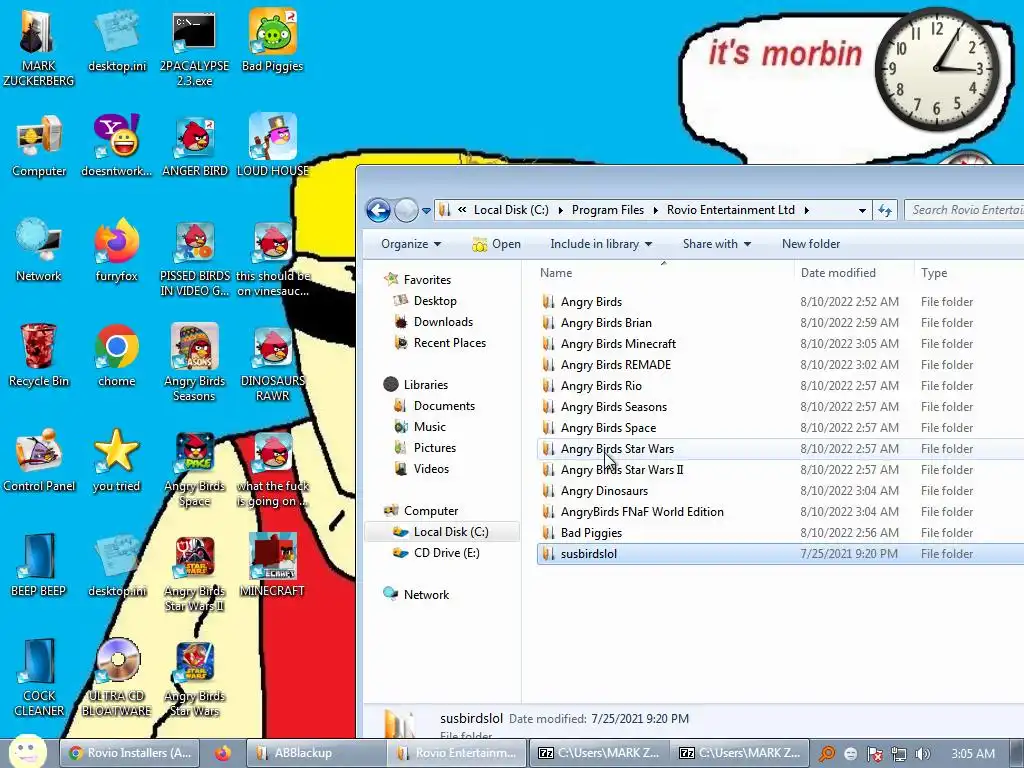The height and width of the screenshot is (768, 1024).
Task: Open the Share with dropdown
Action: pos(716,244)
